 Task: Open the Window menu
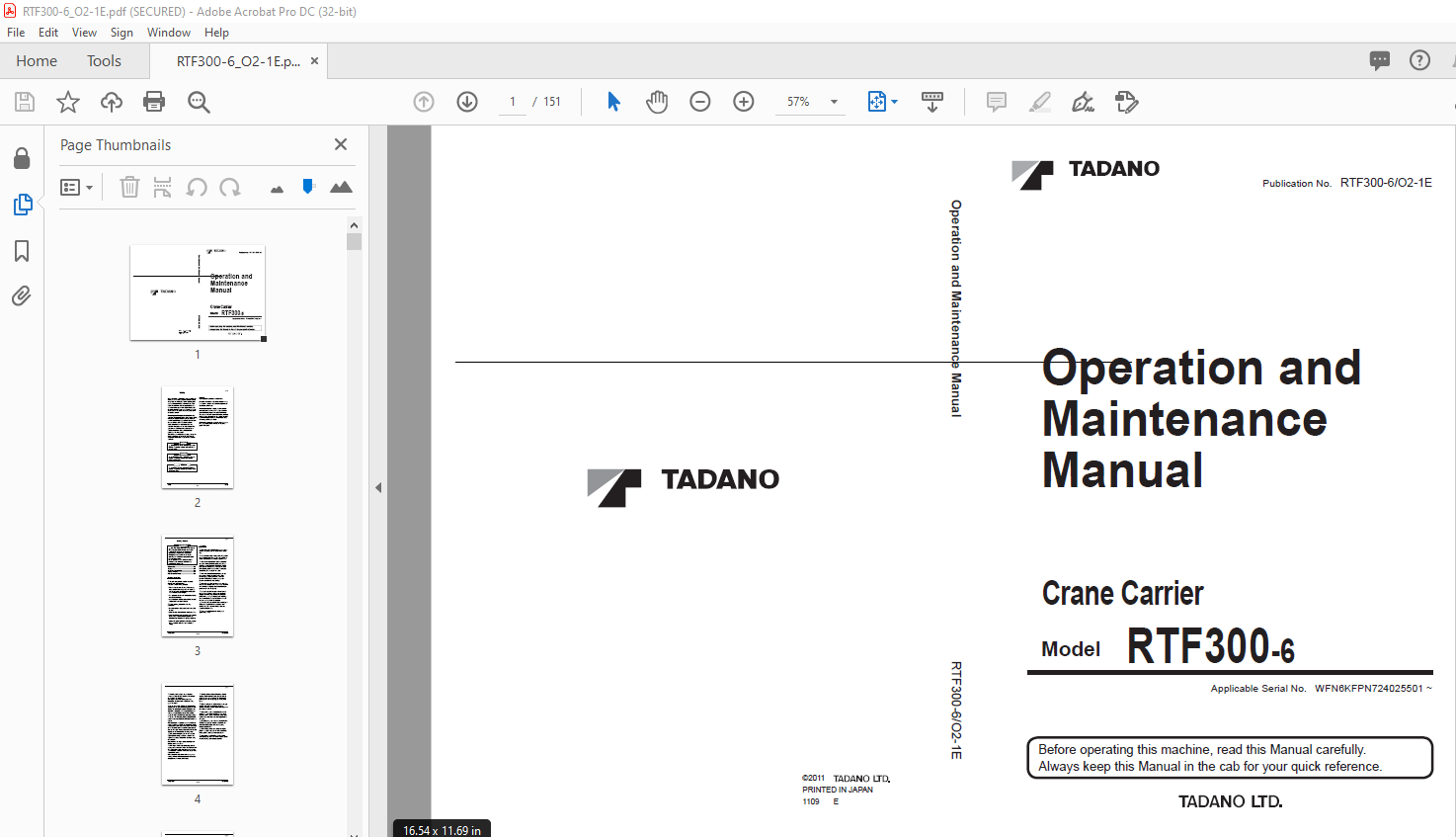point(169,33)
